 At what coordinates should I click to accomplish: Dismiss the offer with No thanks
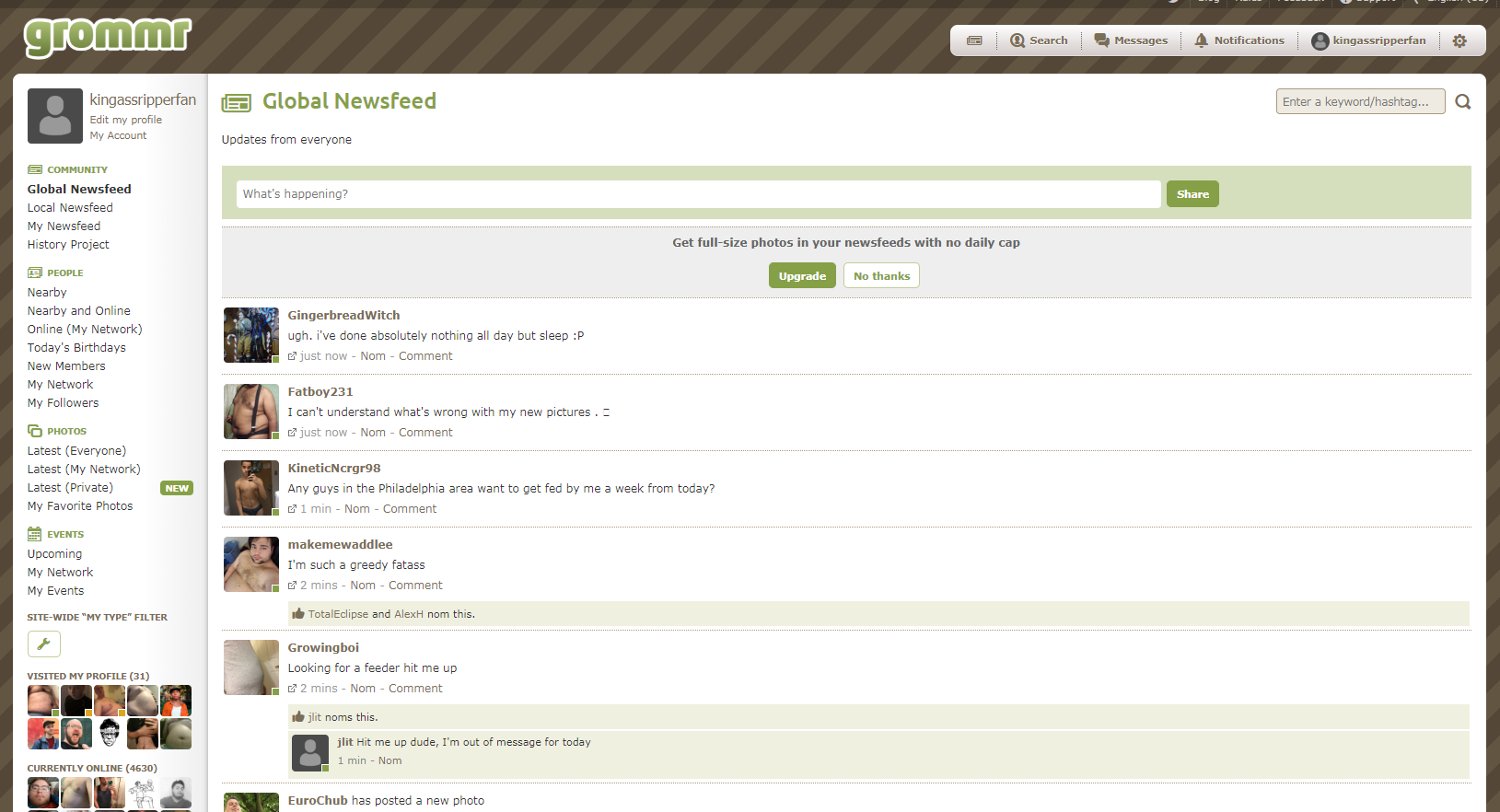point(881,276)
